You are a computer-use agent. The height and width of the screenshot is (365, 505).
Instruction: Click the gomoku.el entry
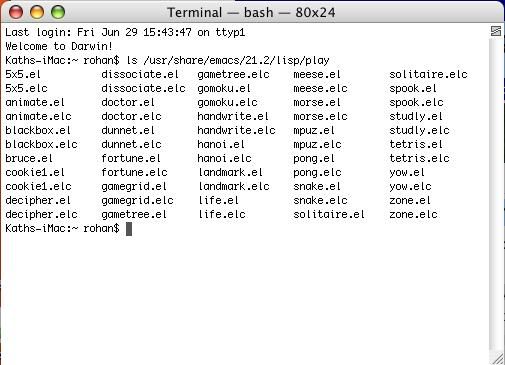224,89
